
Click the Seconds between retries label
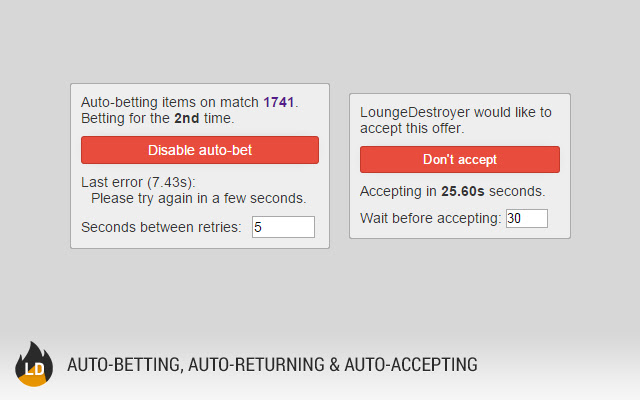pyautogui.click(x=161, y=227)
